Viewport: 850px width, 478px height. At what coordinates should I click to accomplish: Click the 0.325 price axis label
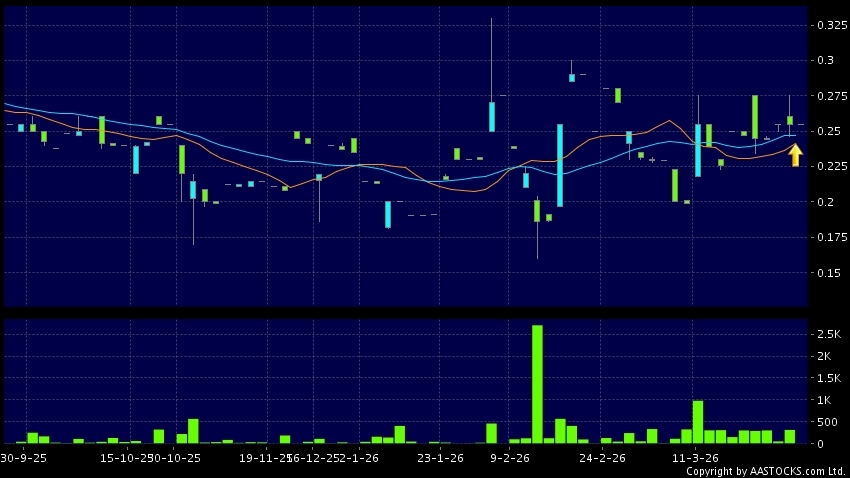click(x=829, y=24)
